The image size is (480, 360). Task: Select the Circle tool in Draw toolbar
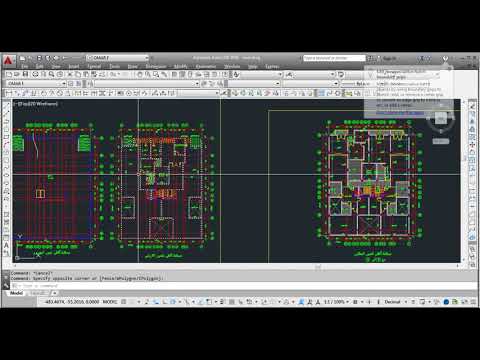coord(6,152)
